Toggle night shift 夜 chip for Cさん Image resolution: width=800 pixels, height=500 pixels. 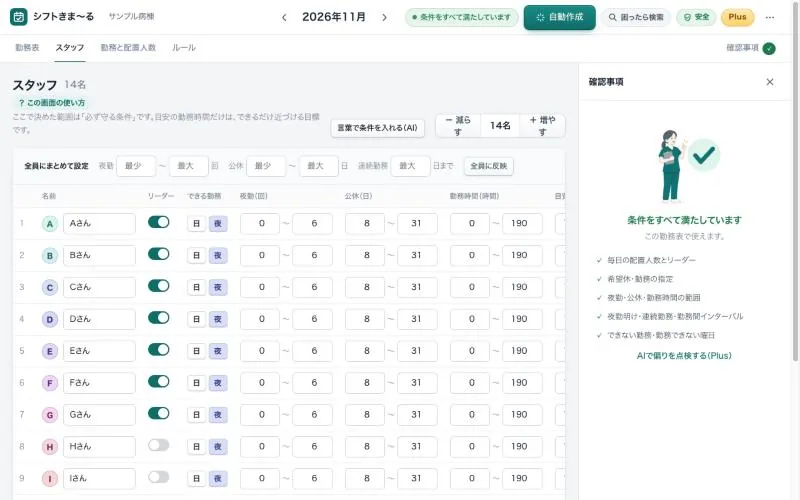coord(218,287)
